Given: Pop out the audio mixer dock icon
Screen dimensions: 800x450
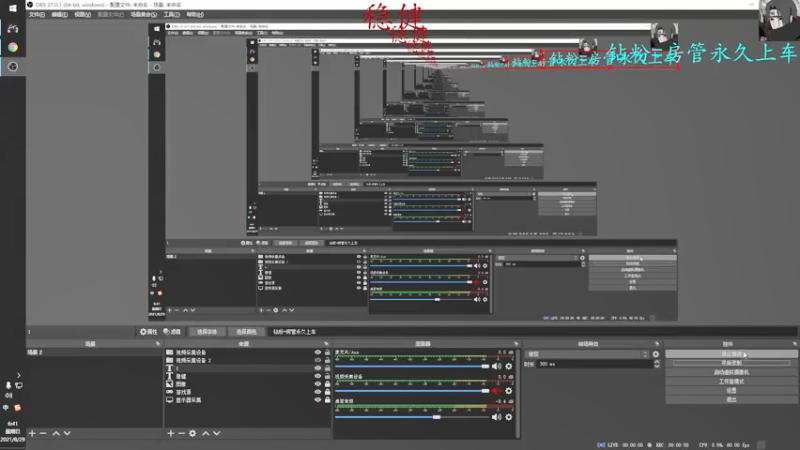Looking at the screenshot, I should [x=516, y=344].
